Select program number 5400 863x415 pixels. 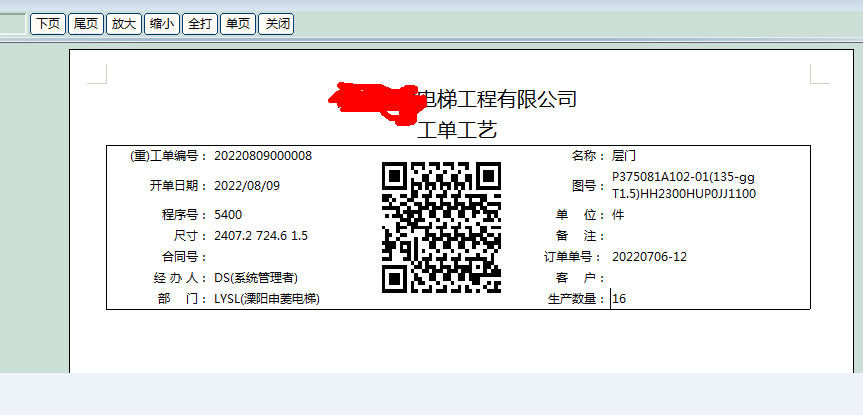[x=228, y=215]
